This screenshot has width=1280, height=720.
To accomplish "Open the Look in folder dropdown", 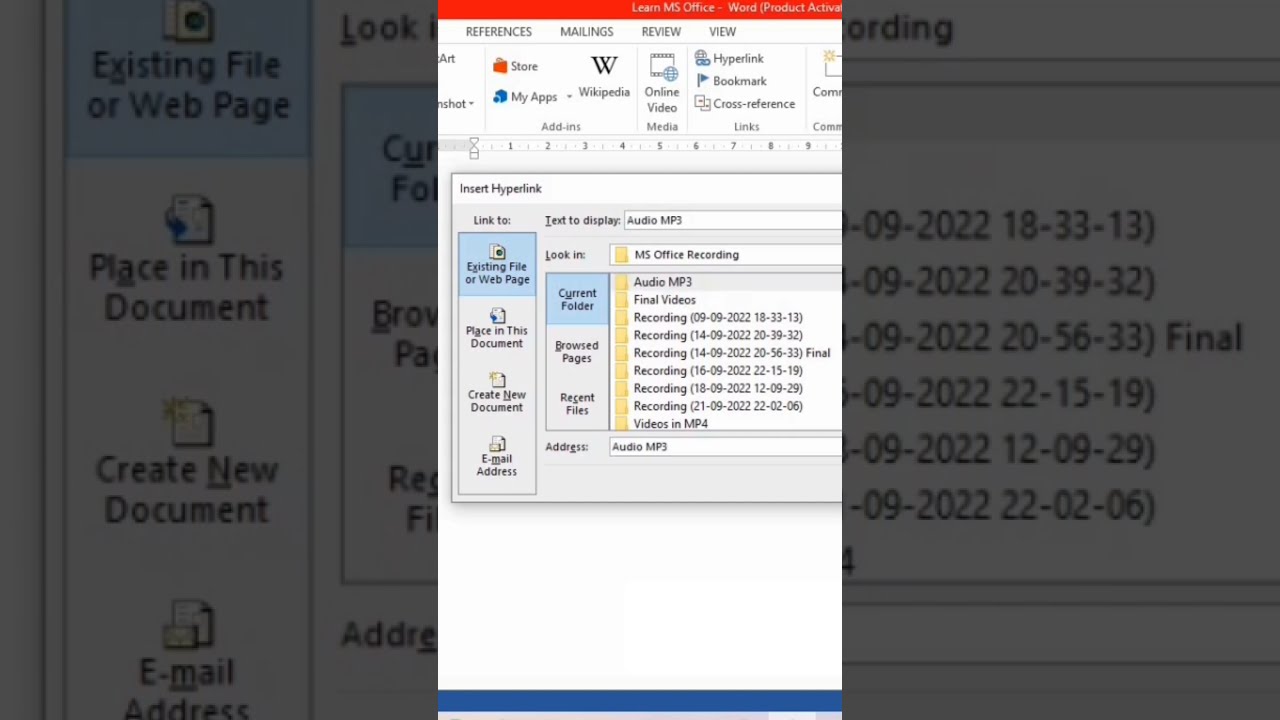I will (725, 255).
